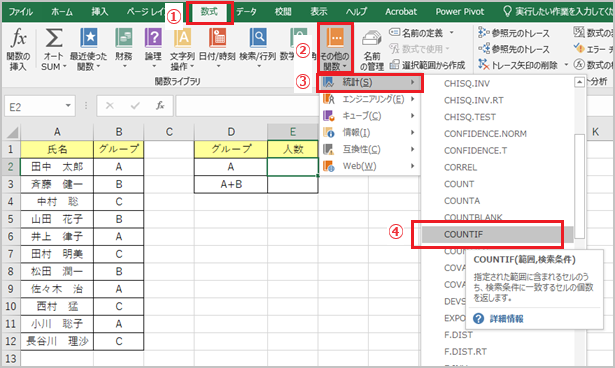Switch to the Power Pivot tab
Screen dimensions: 615x368
pos(460,12)
